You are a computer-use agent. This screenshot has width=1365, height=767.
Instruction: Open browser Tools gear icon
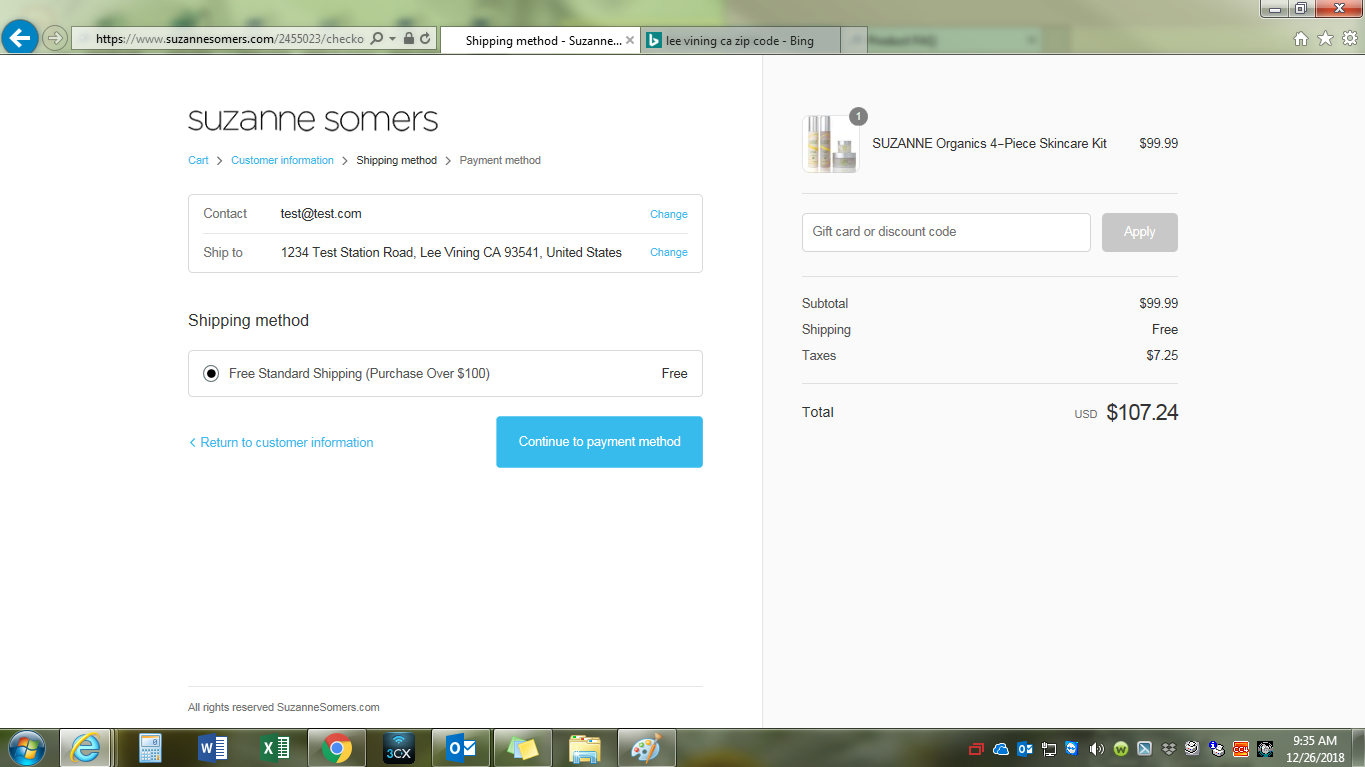(x=1350, y=39)
